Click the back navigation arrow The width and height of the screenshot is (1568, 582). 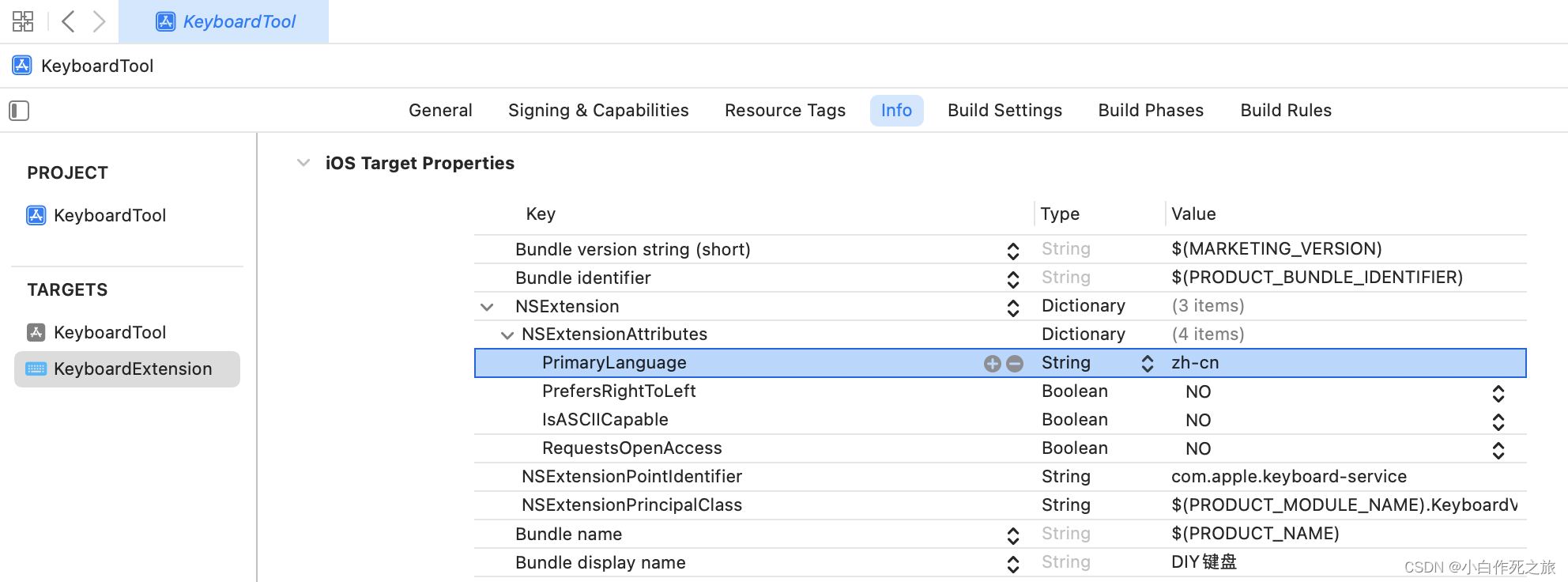tap(68, 21)
